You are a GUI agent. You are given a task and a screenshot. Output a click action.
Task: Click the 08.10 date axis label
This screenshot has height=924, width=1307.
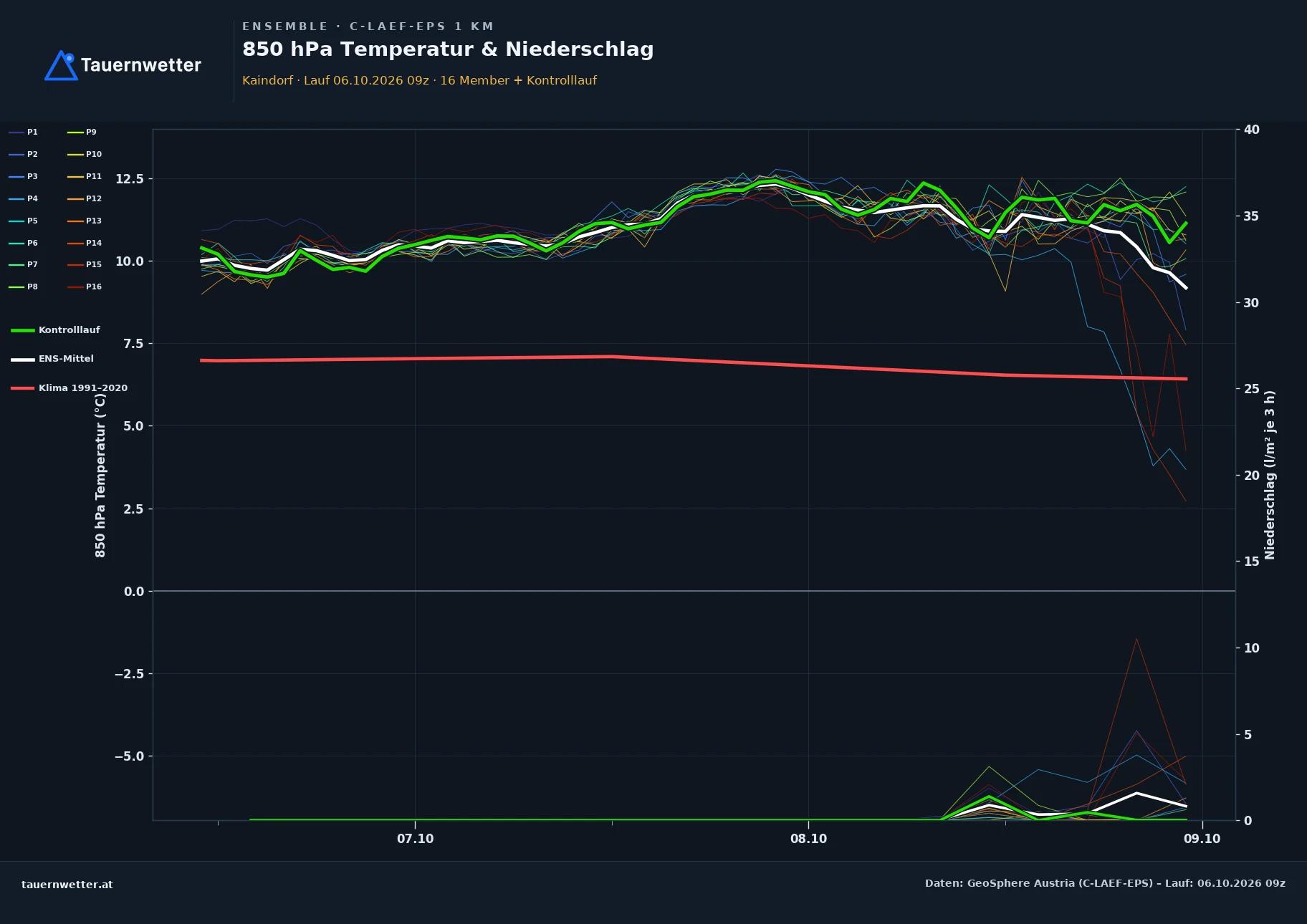pyautogui.click(x=808, y=839)
